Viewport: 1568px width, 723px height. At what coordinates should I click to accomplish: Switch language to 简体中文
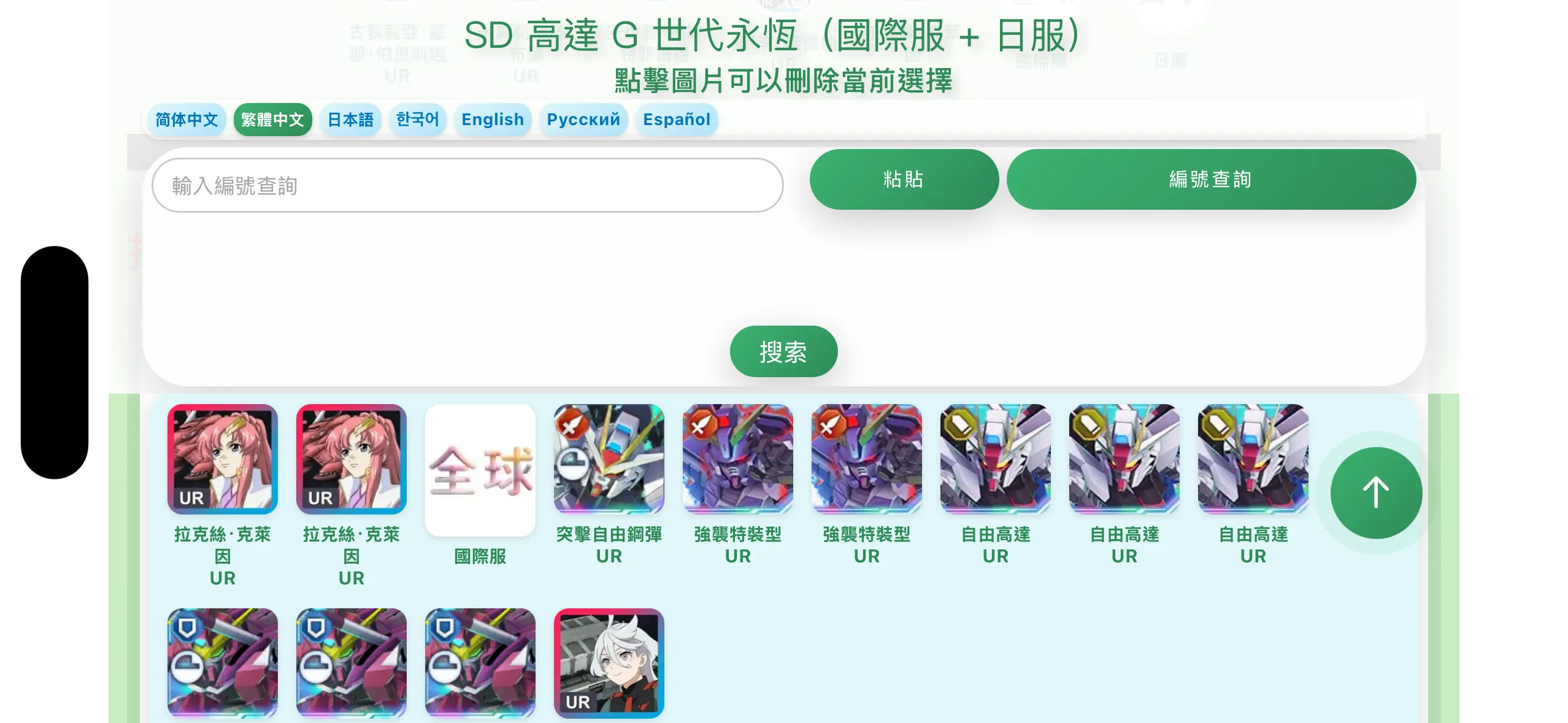click(x=186, y=120)
